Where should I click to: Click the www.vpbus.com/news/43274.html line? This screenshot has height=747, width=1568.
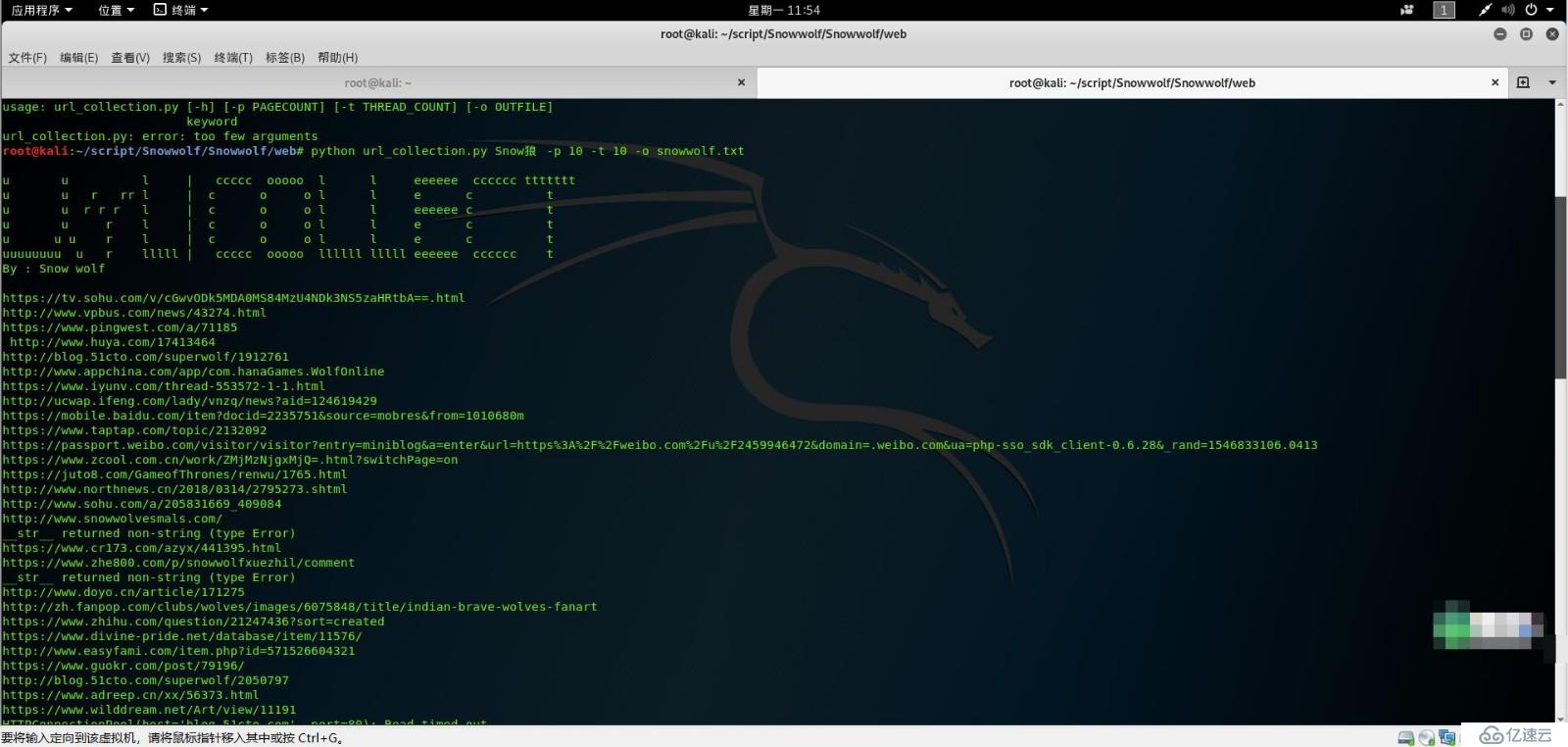134,313
